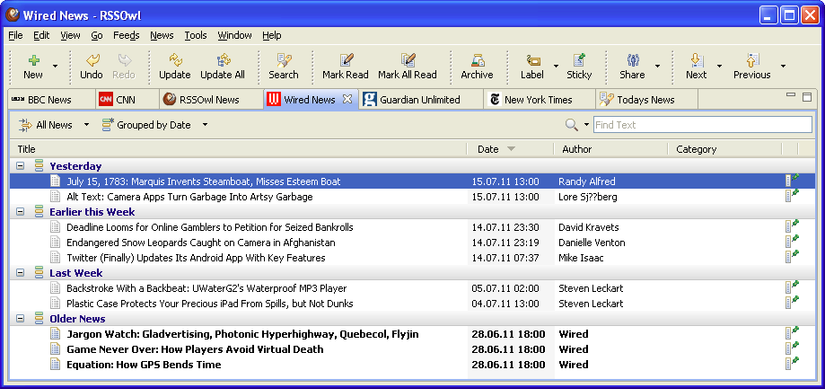The width and height of the screenshot is (825, 389).
Task: Switch to the BBC News tab
Action: pyautogui.click(x=53, y=99)
